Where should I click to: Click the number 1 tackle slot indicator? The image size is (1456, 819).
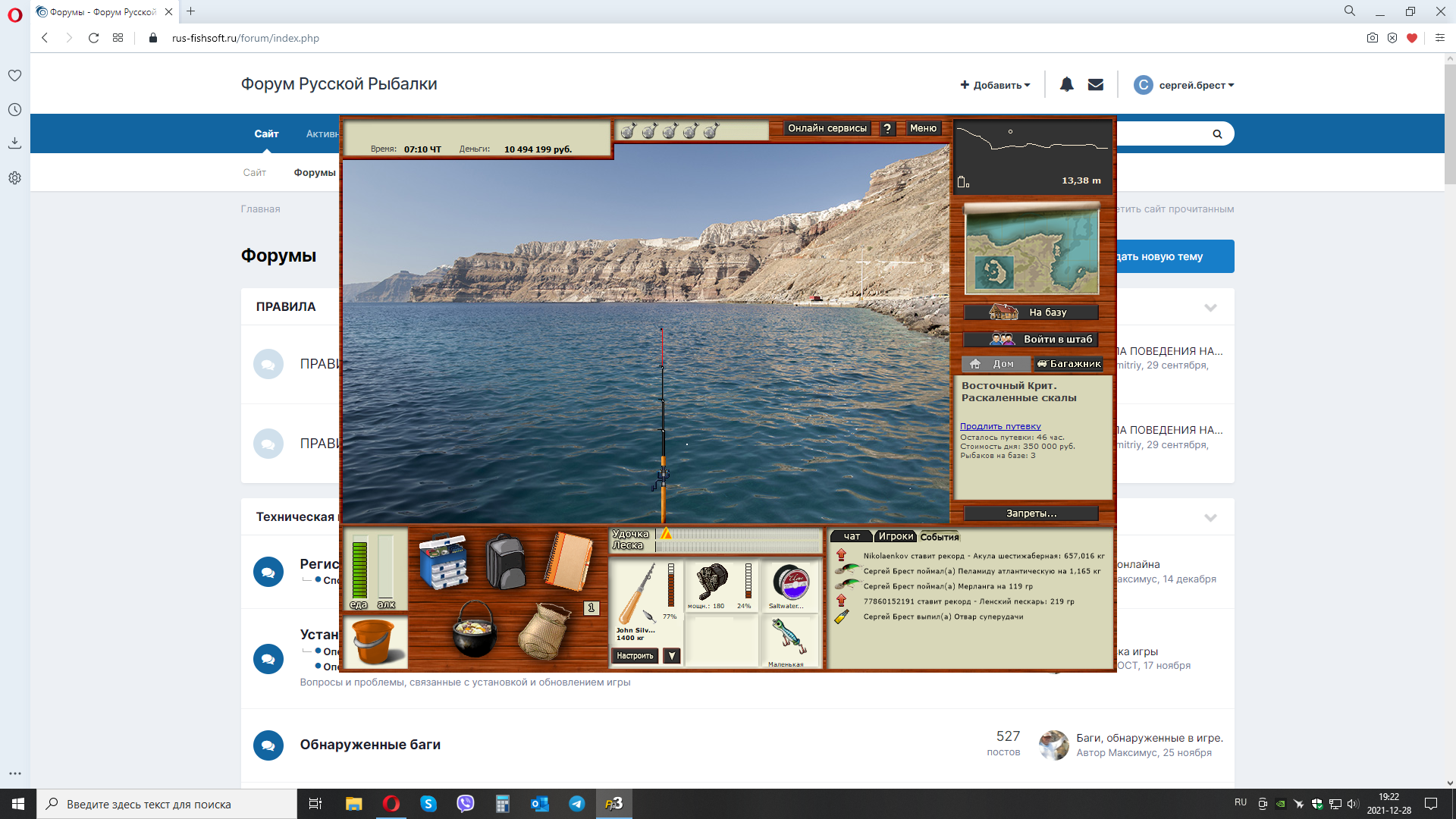[x=591, y=608]
